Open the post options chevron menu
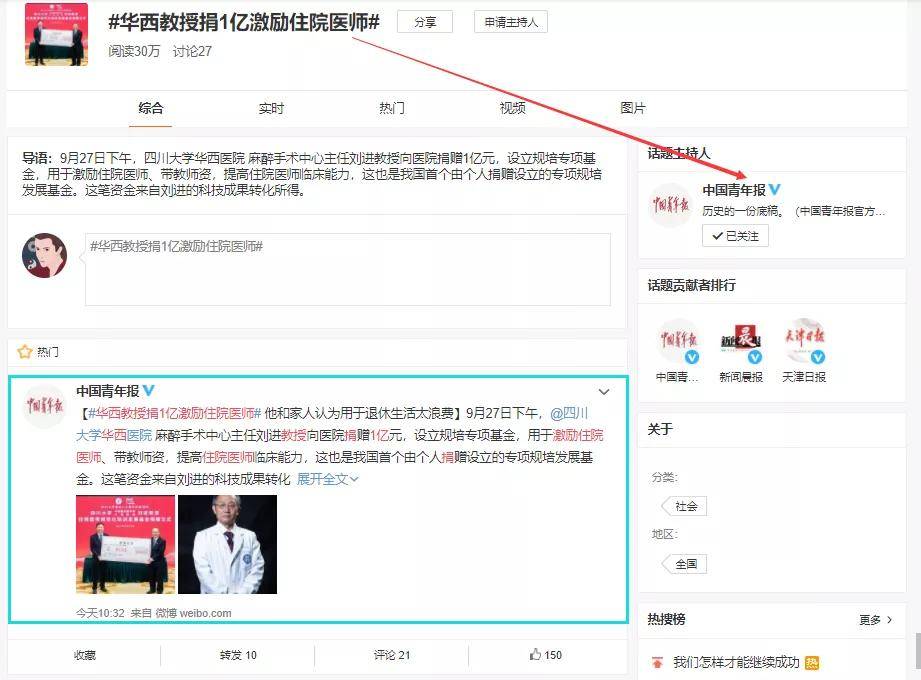The width and height of the screenshot is (921, 680). tap(604, 392)
